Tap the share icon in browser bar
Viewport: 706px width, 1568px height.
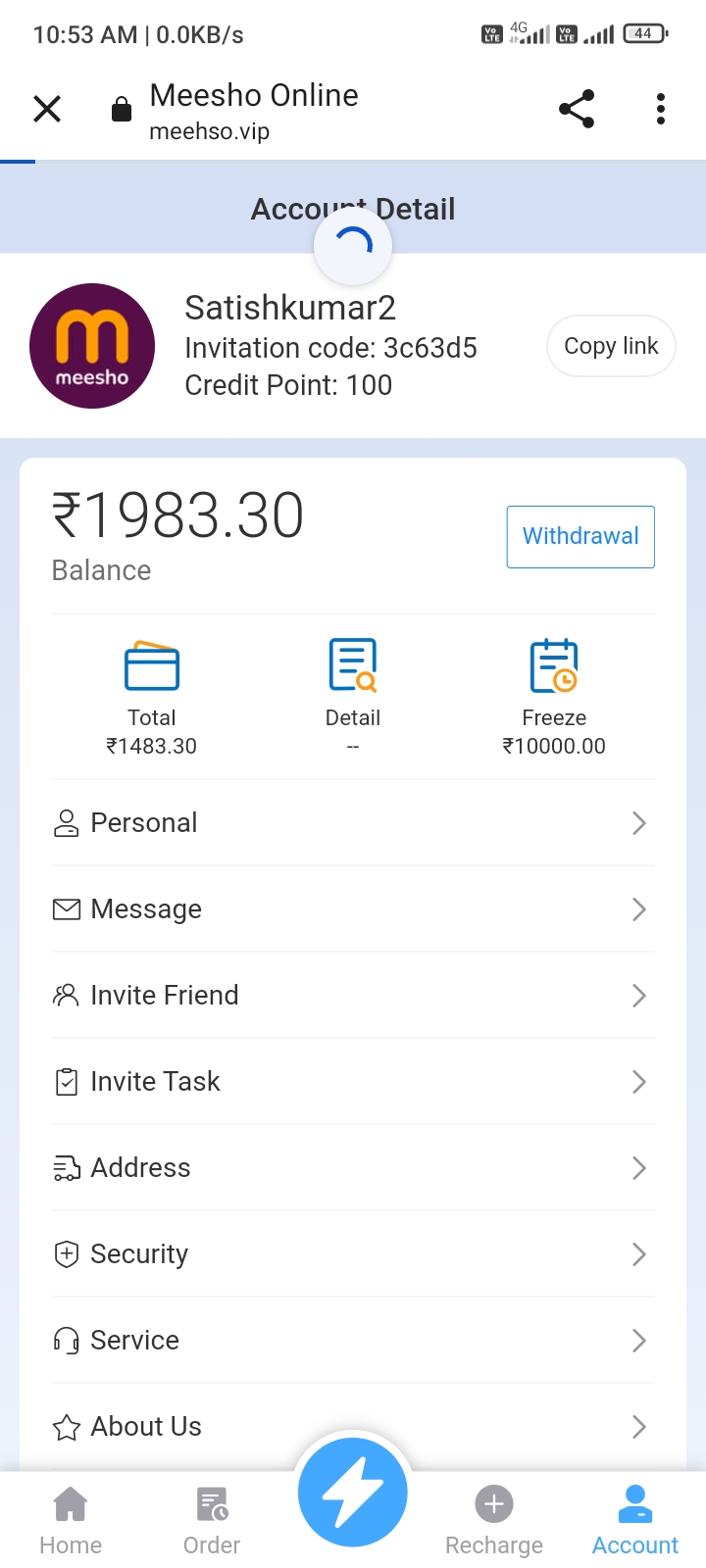[x=577, y=109]
